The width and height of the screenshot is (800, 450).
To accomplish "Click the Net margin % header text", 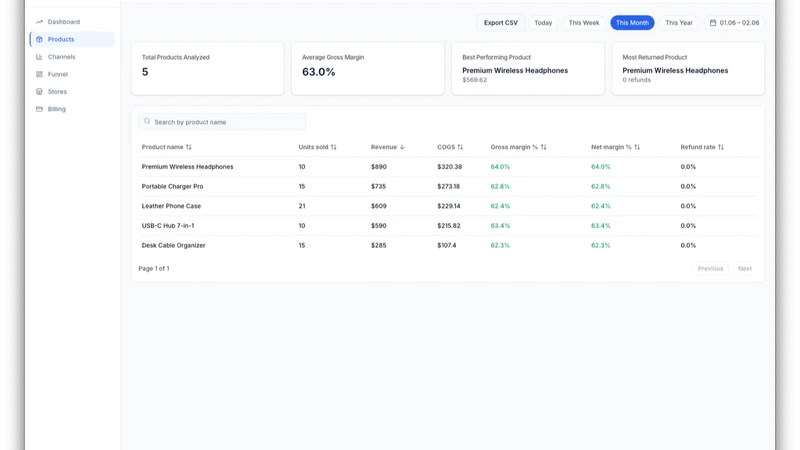I will pyautogui.click(x=611, y=147).
